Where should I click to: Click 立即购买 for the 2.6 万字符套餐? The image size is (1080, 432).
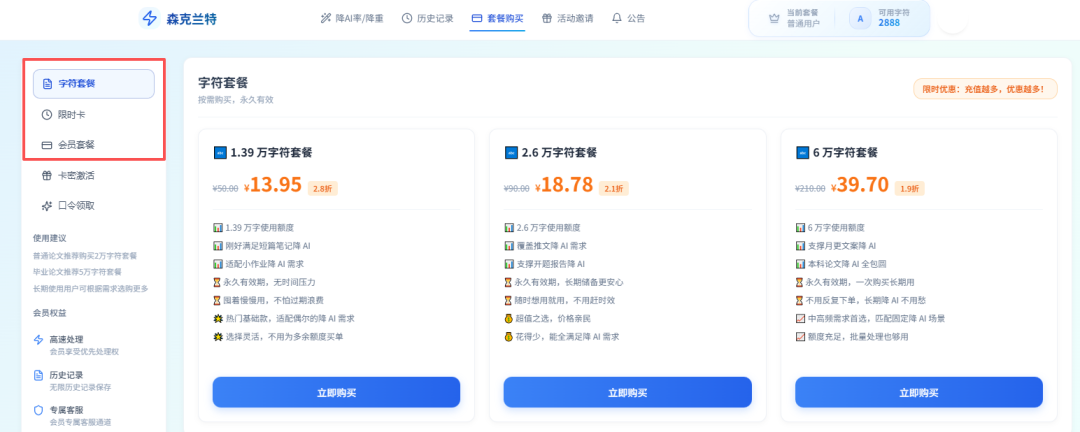[627, 392]
